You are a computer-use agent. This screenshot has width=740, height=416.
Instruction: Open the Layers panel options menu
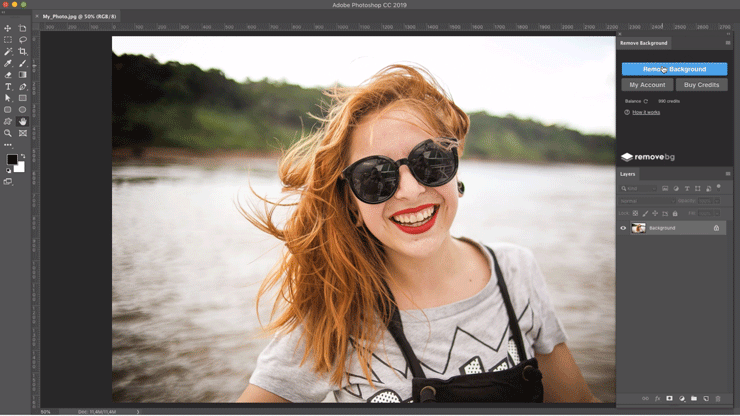(x=727, y=174)
